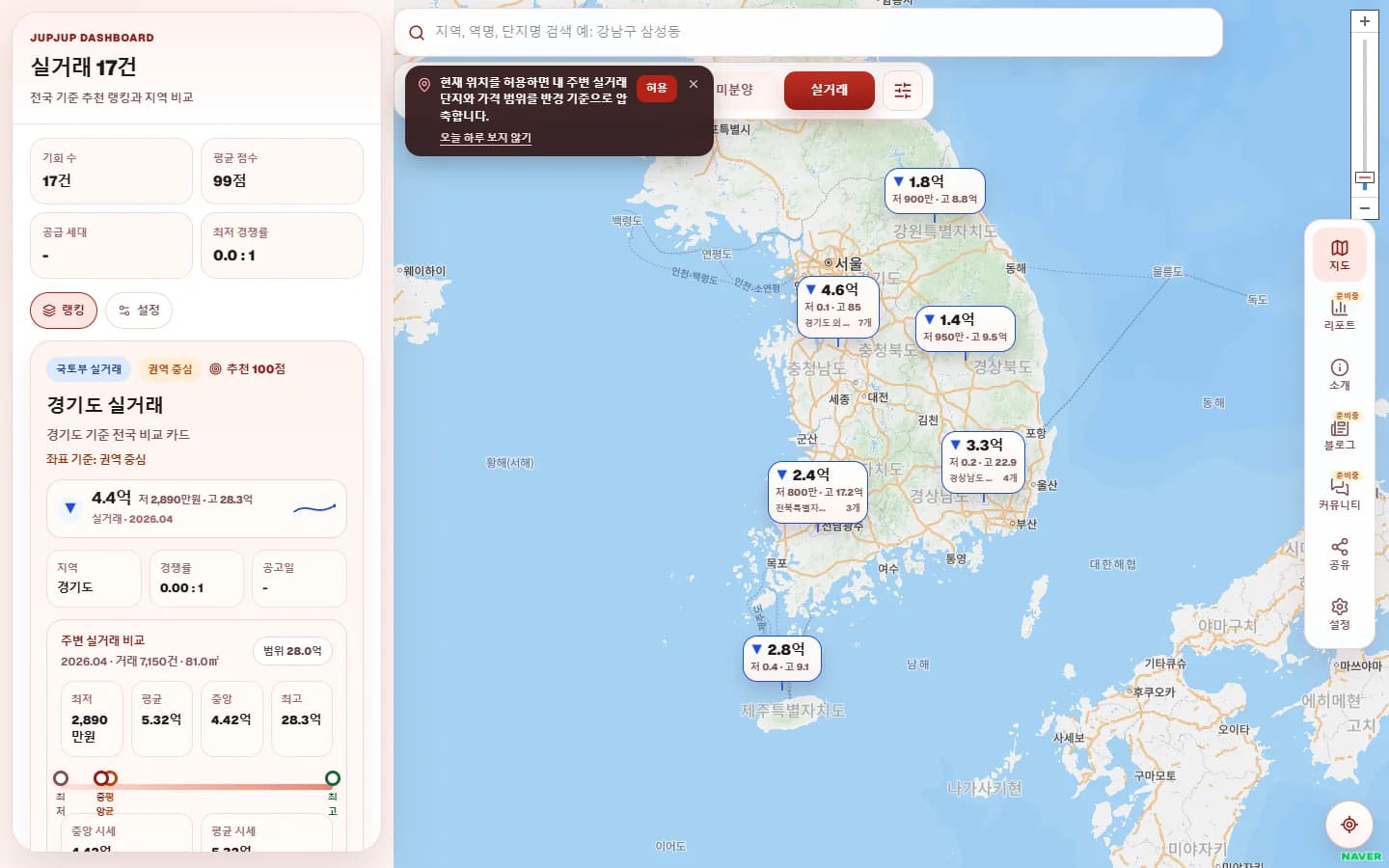The image size is (1389, 868).
Task: Open 소개 info icon in sidebar
Action: click(x=1340, y=374)
